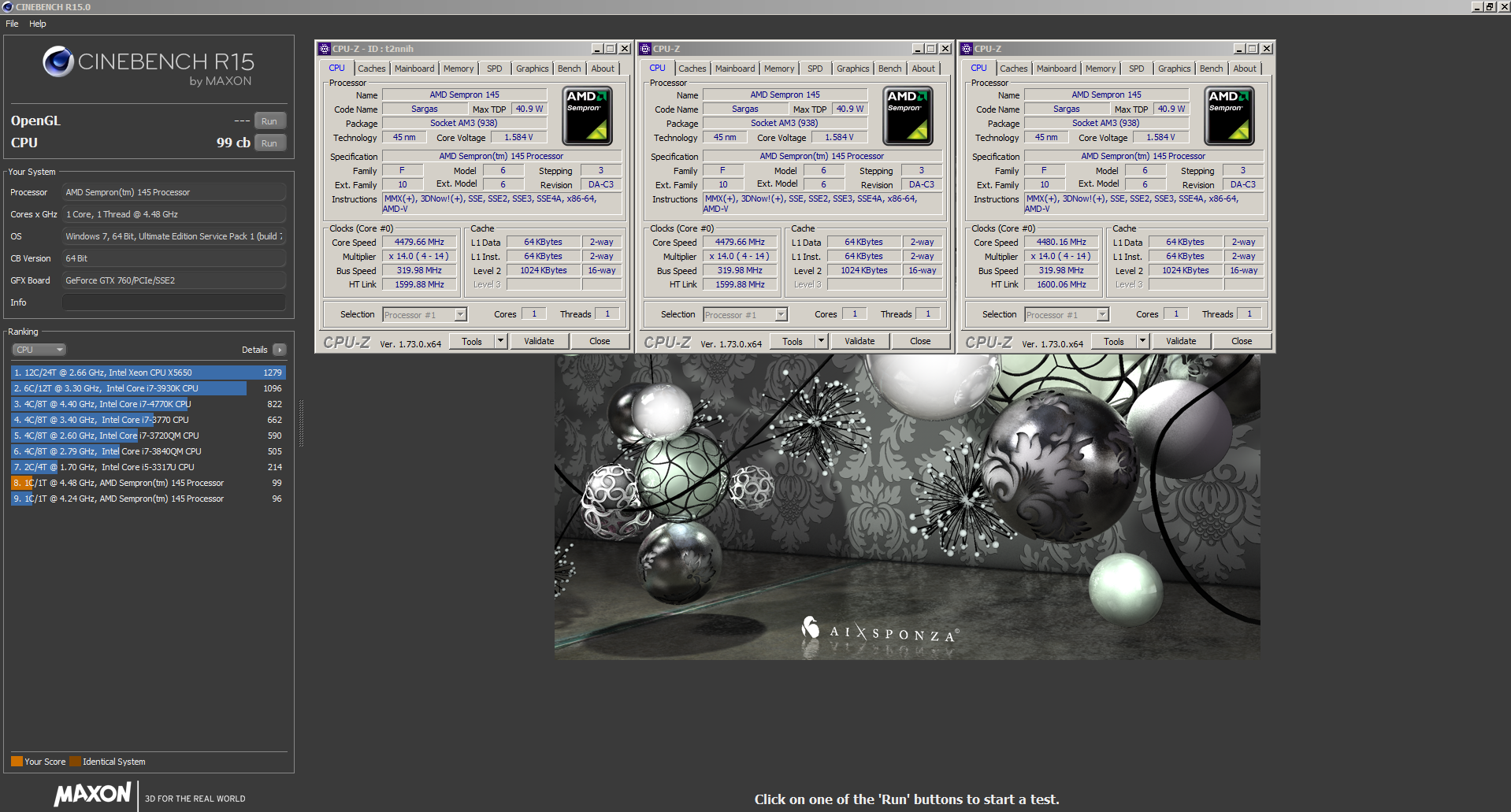The height and width of the screenshot is (812, 1511).
Task: Open About tab in third CPU-Z window
Action: tap(1246, 69)
